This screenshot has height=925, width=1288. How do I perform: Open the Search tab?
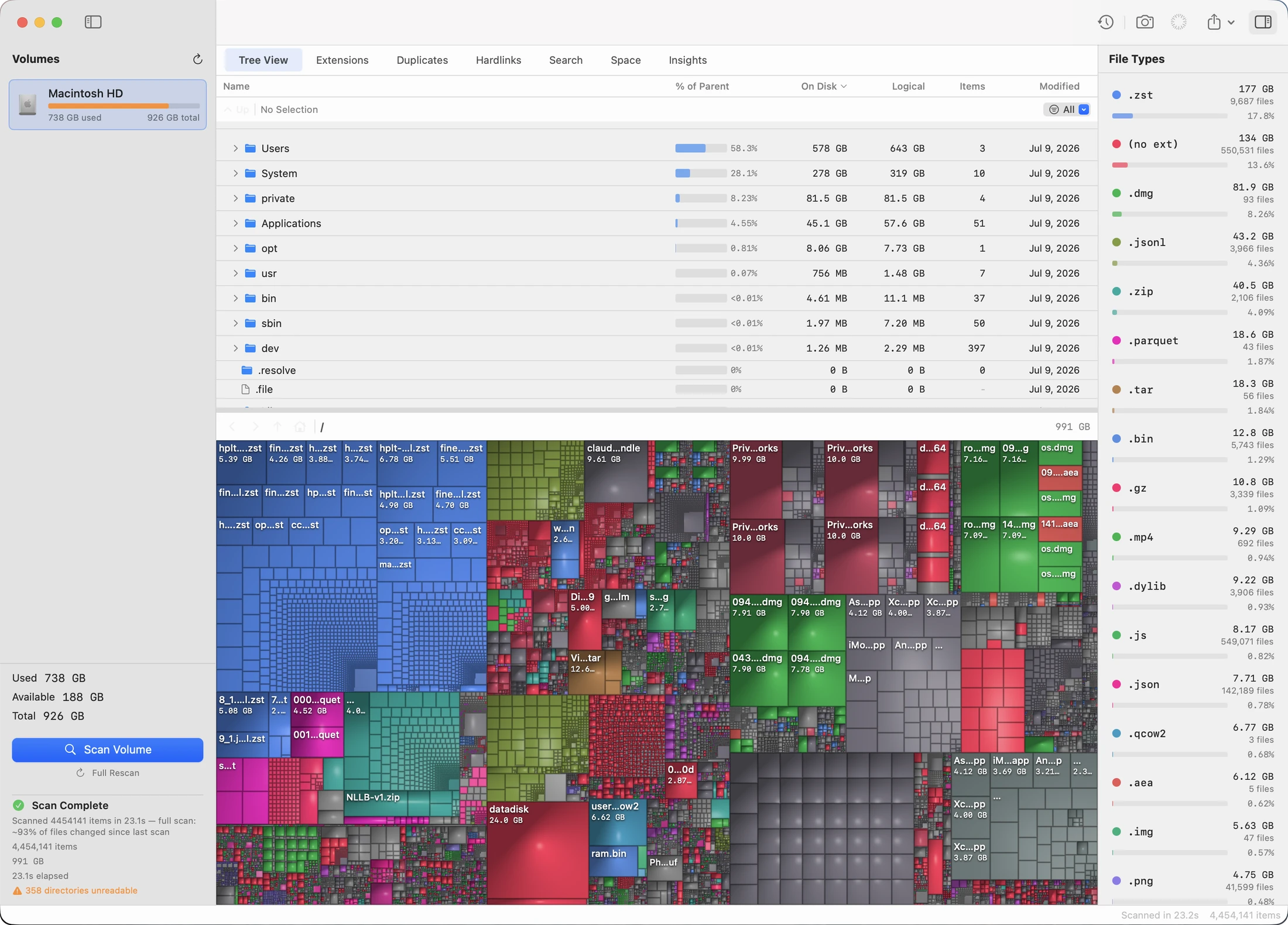566,60
